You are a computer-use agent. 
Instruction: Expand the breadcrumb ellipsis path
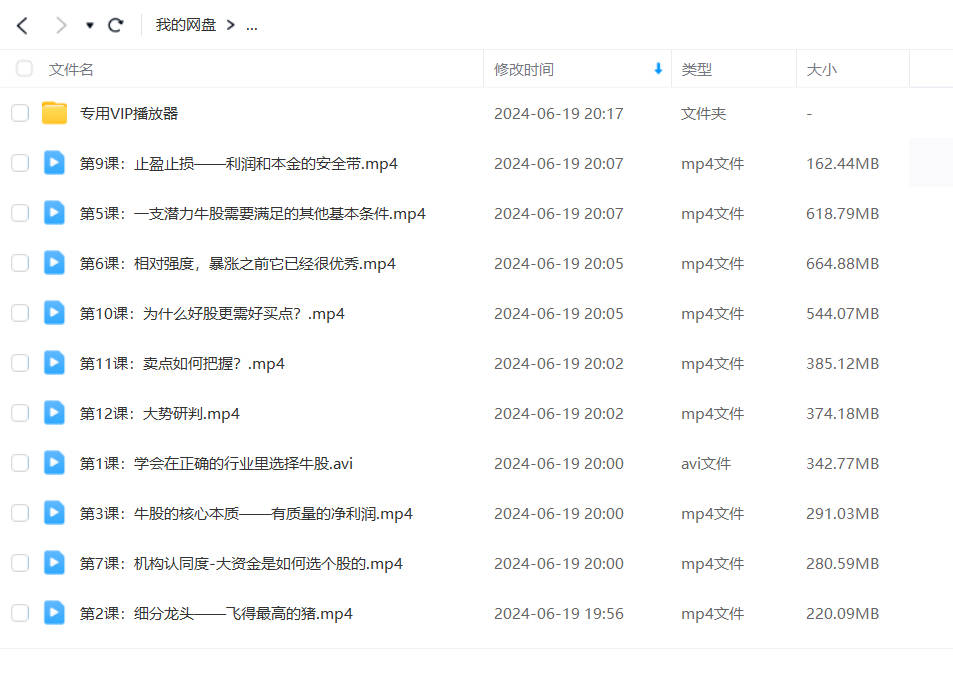[x=252, y=26]
